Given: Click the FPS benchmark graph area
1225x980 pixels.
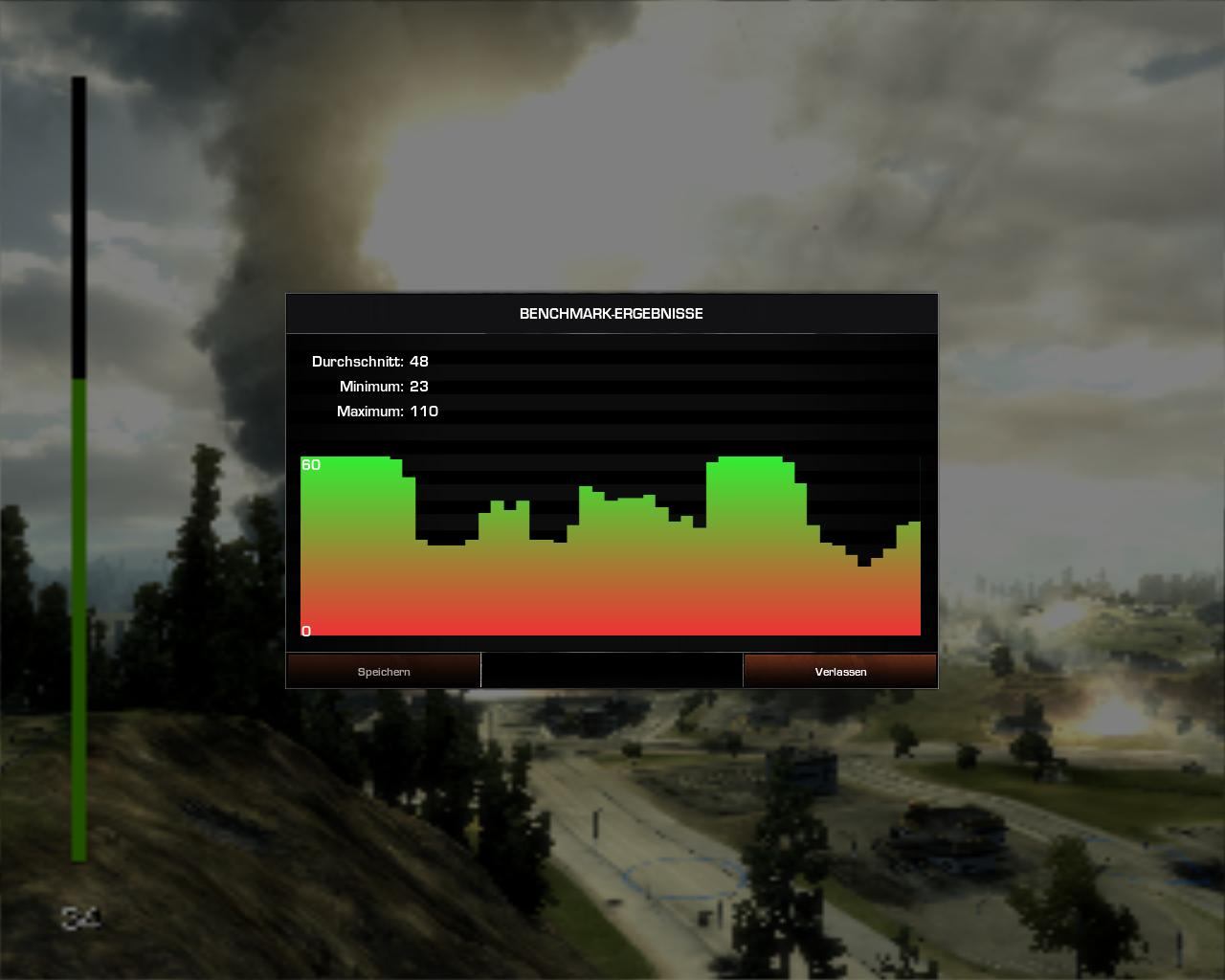Looking at the screenshot, I should click(x=611, y=546).
